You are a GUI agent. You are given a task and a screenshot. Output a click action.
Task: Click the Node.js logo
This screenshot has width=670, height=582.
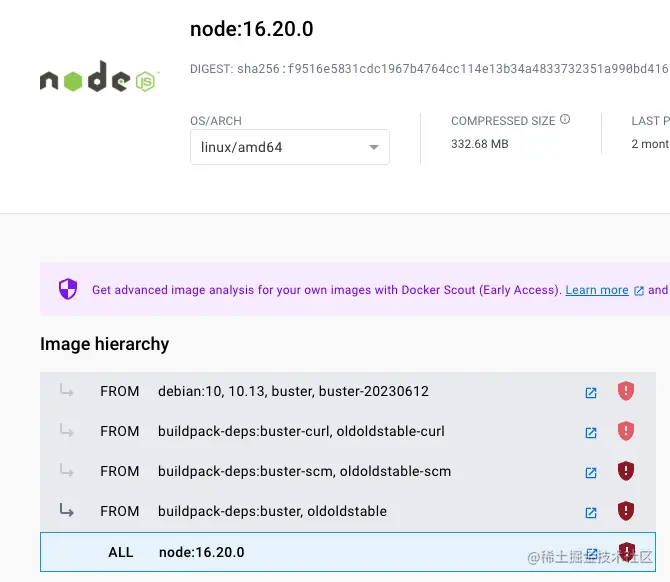click(100, 76)
